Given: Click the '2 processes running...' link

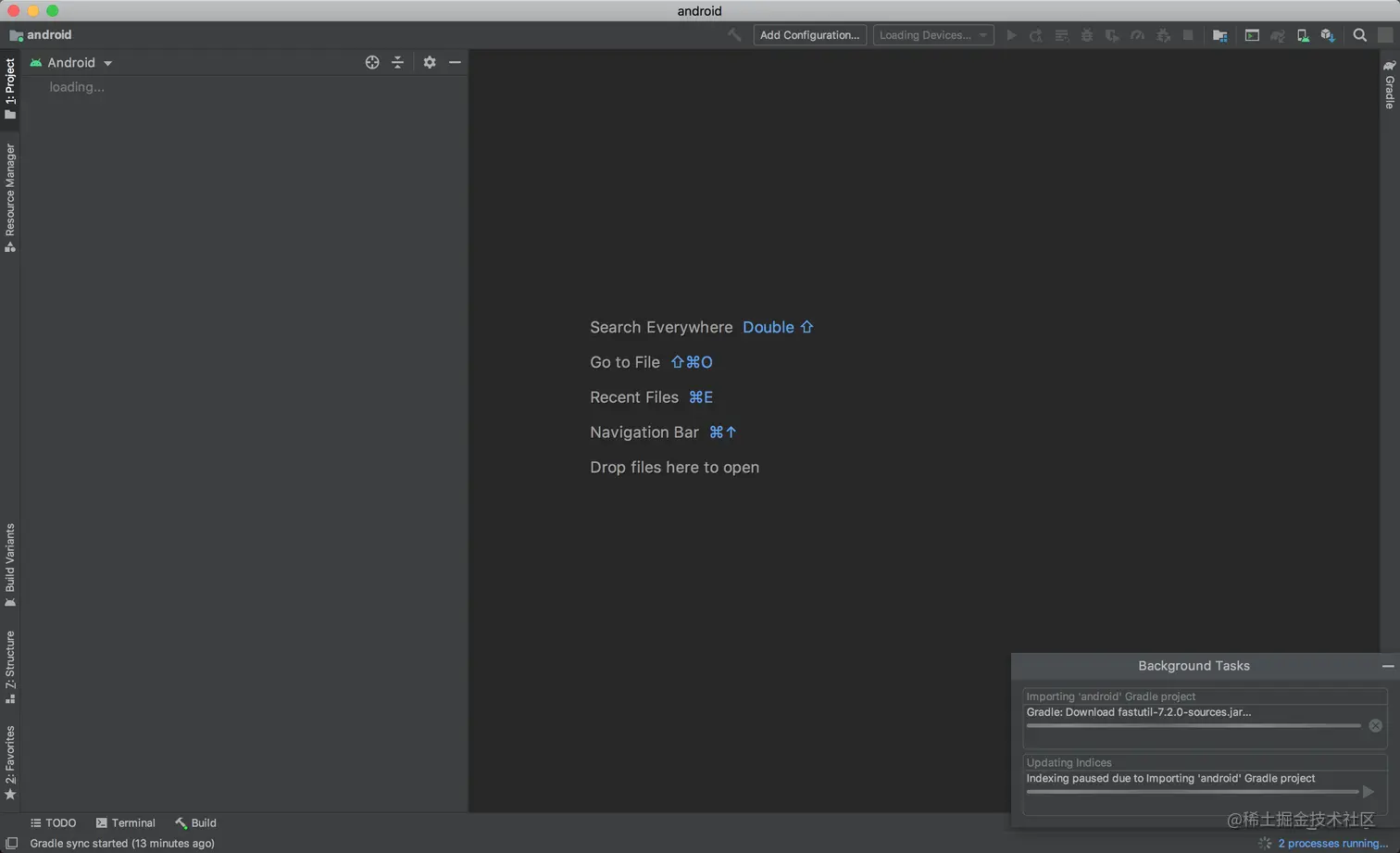Looking at the screenshot, I should (1332, 843).
